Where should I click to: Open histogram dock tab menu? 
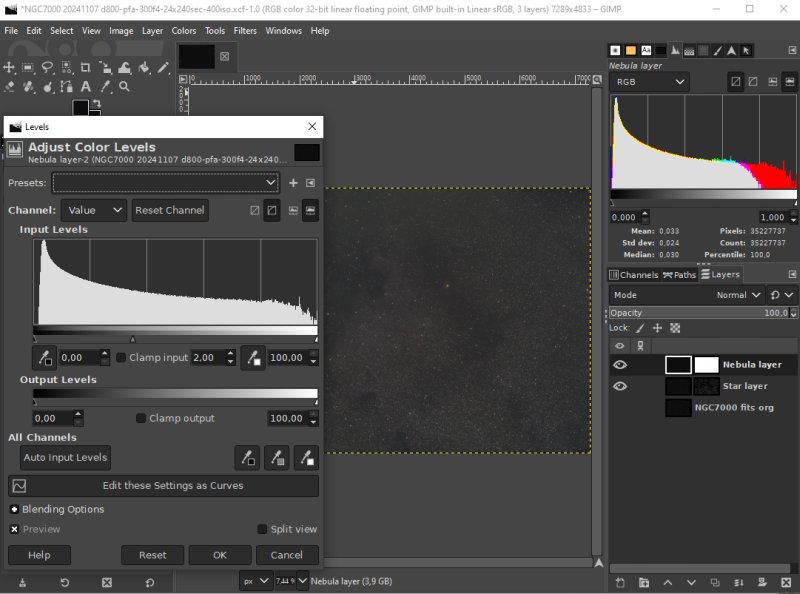pyautogui.click(x=792, y=50)
